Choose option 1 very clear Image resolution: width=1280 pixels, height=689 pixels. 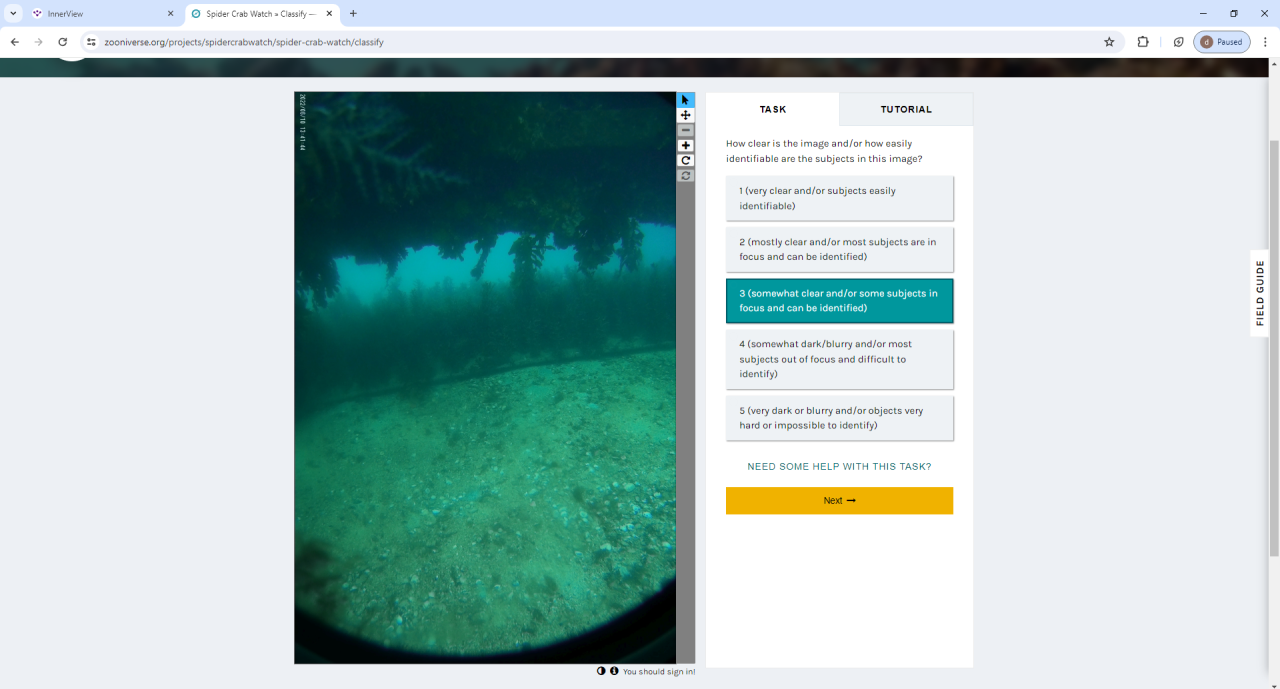coord(839,198)
